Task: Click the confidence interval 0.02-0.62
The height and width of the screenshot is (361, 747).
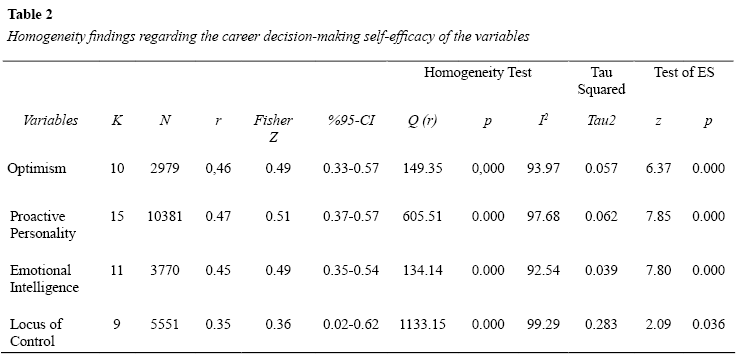Action: coord(351,324)
